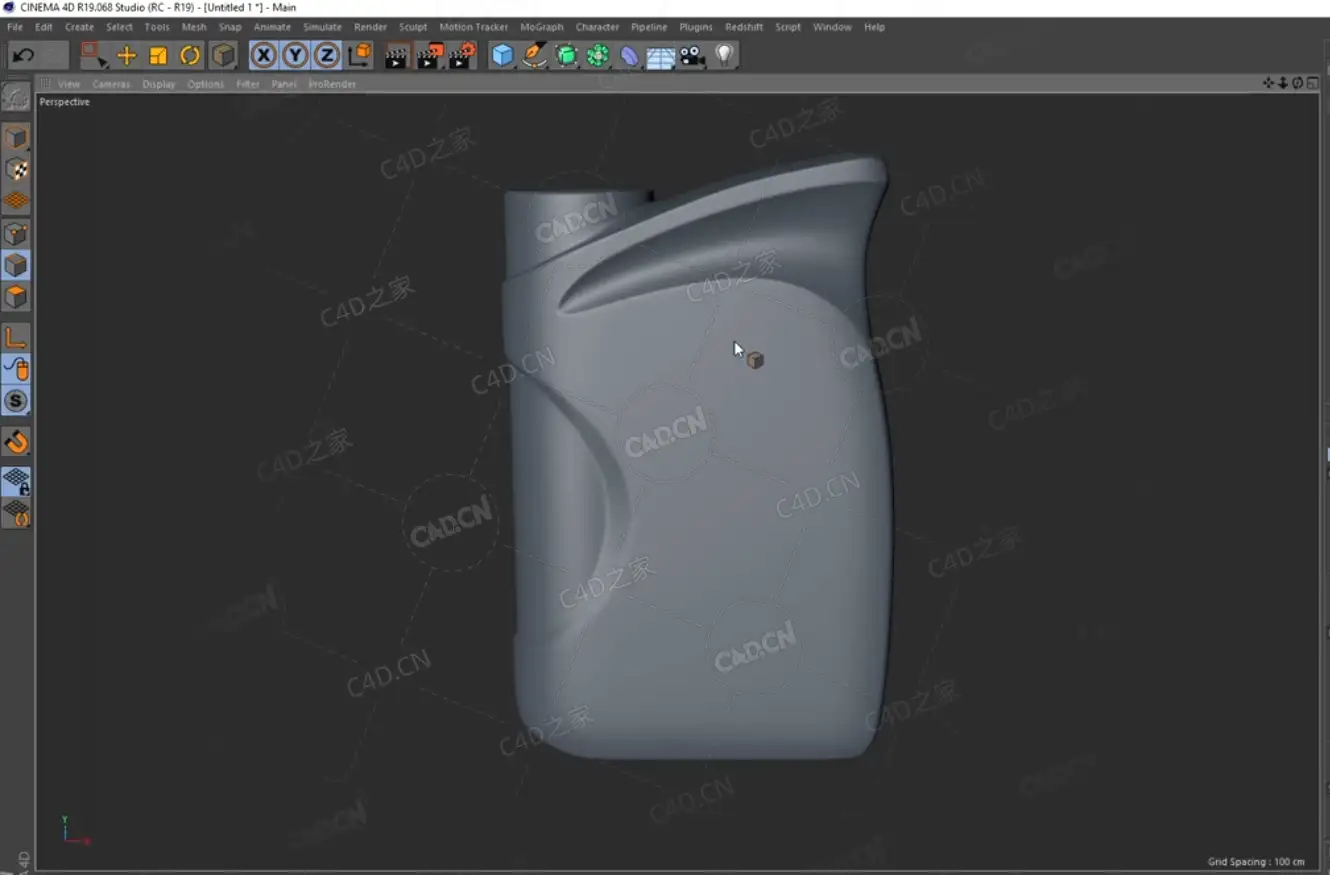This screenshot has height=875, width=1330.
Task: Open the Select menu
Action: coord(119,27)
